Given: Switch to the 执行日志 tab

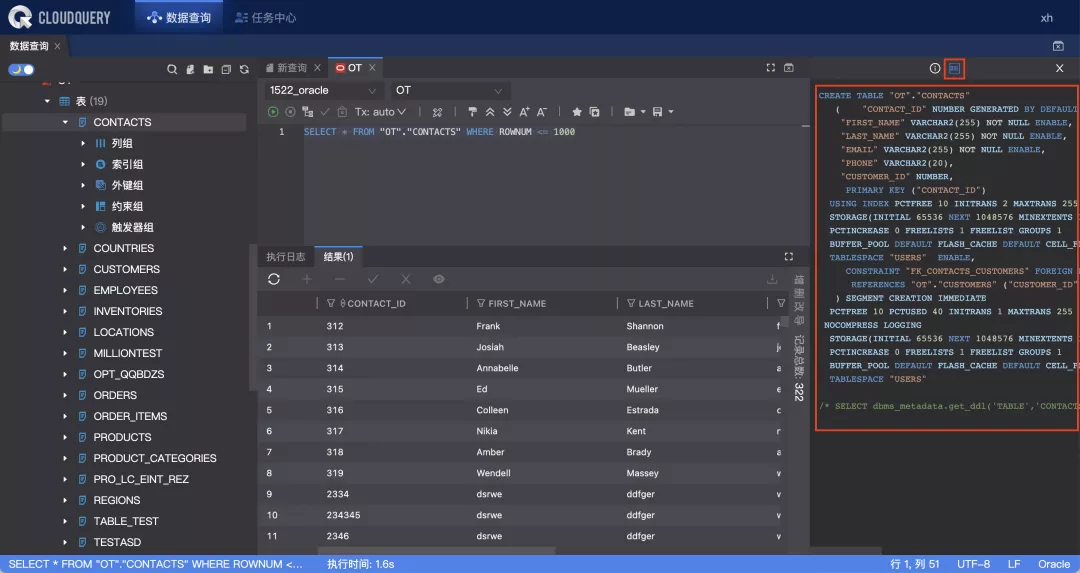Looking at the screenshot, I should [x=285, y=257].
